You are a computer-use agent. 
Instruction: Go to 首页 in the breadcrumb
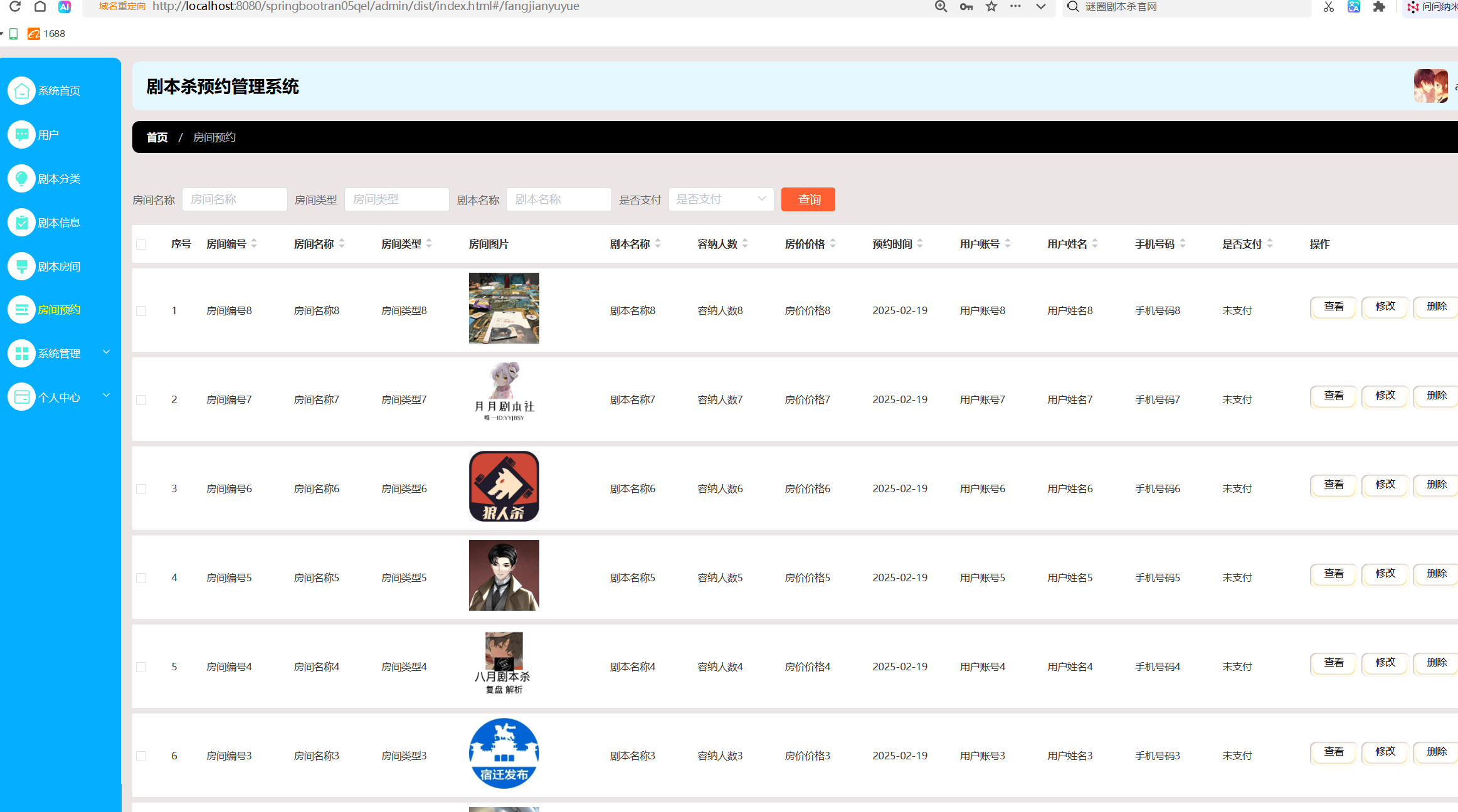157,137
